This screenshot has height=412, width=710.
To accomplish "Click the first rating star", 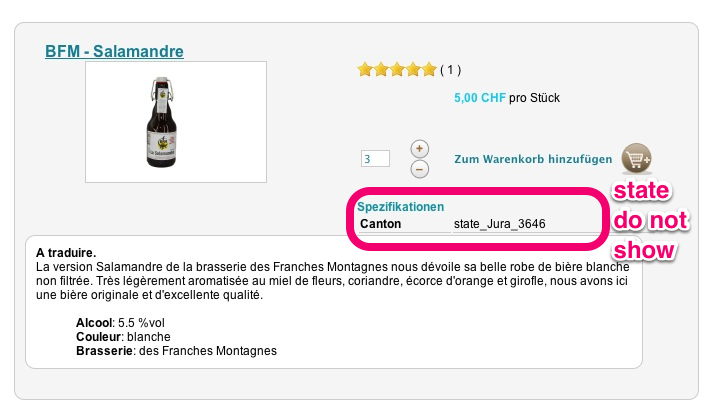I will click(365, 70).
